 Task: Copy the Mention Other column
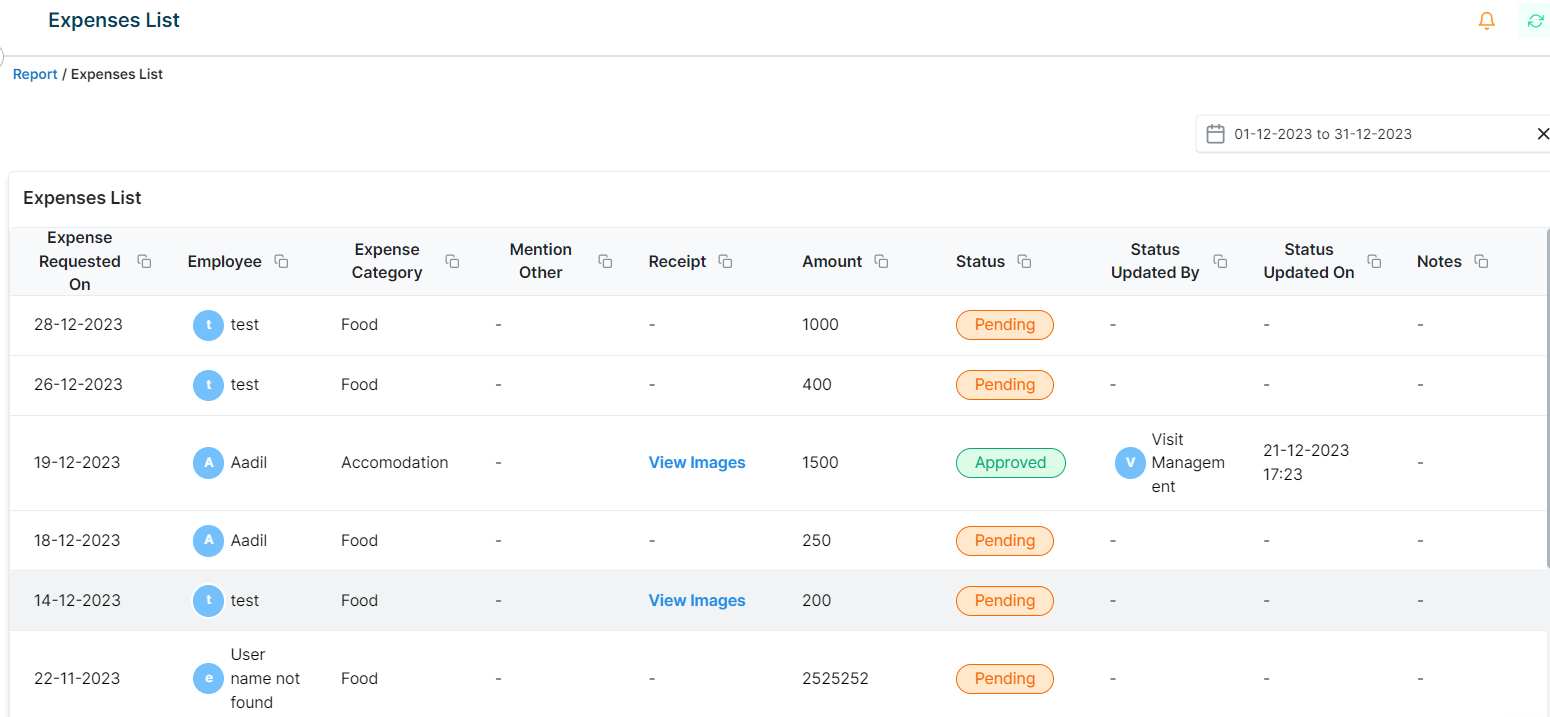coord(605,262)
